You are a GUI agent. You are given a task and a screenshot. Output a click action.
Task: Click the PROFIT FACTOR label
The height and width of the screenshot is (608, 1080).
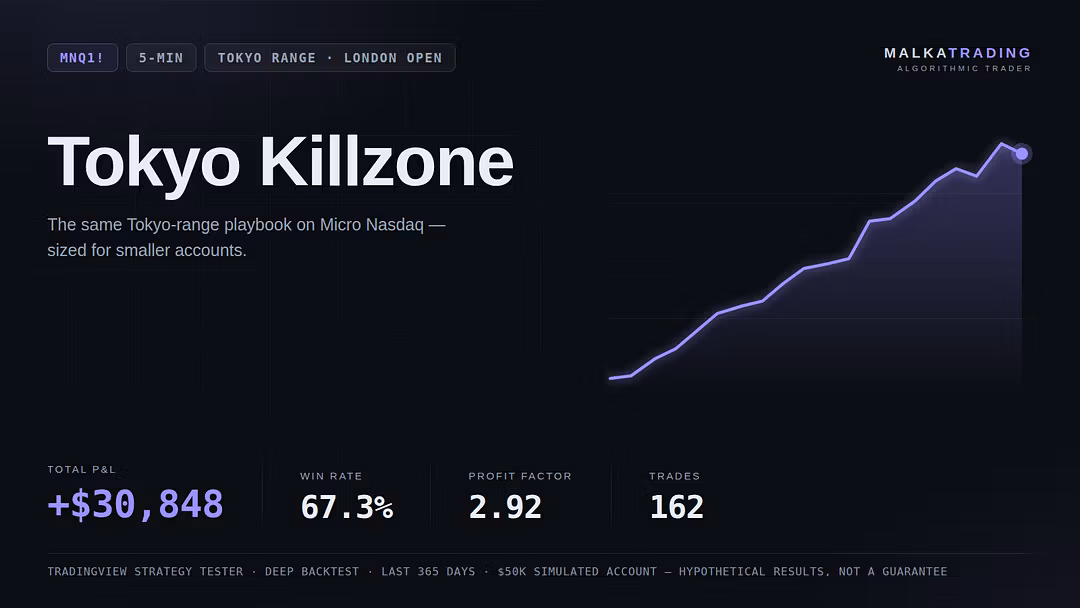click(520, 476)
